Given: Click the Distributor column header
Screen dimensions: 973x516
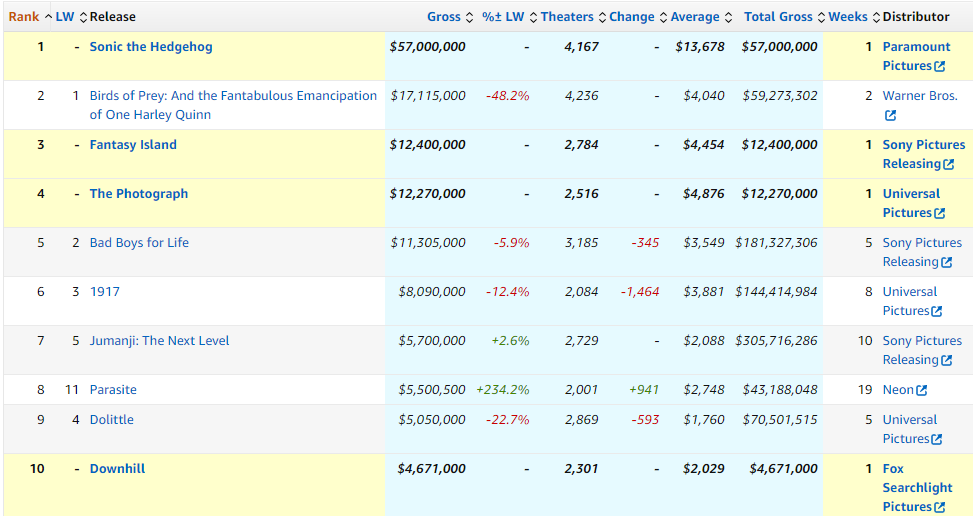Looking at the screenshot, I should 915,17.
